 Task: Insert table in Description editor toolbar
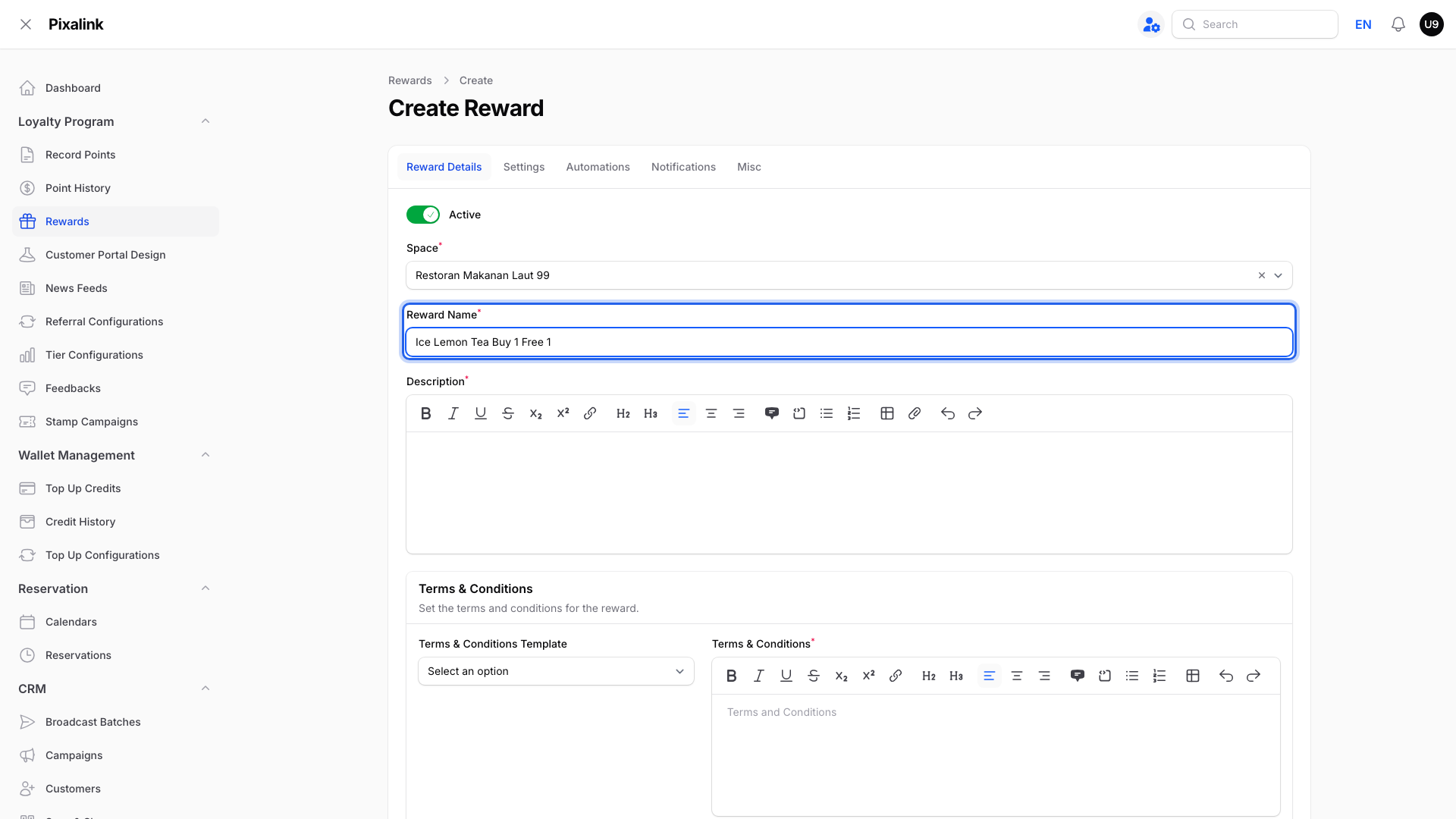click(887, 413)
